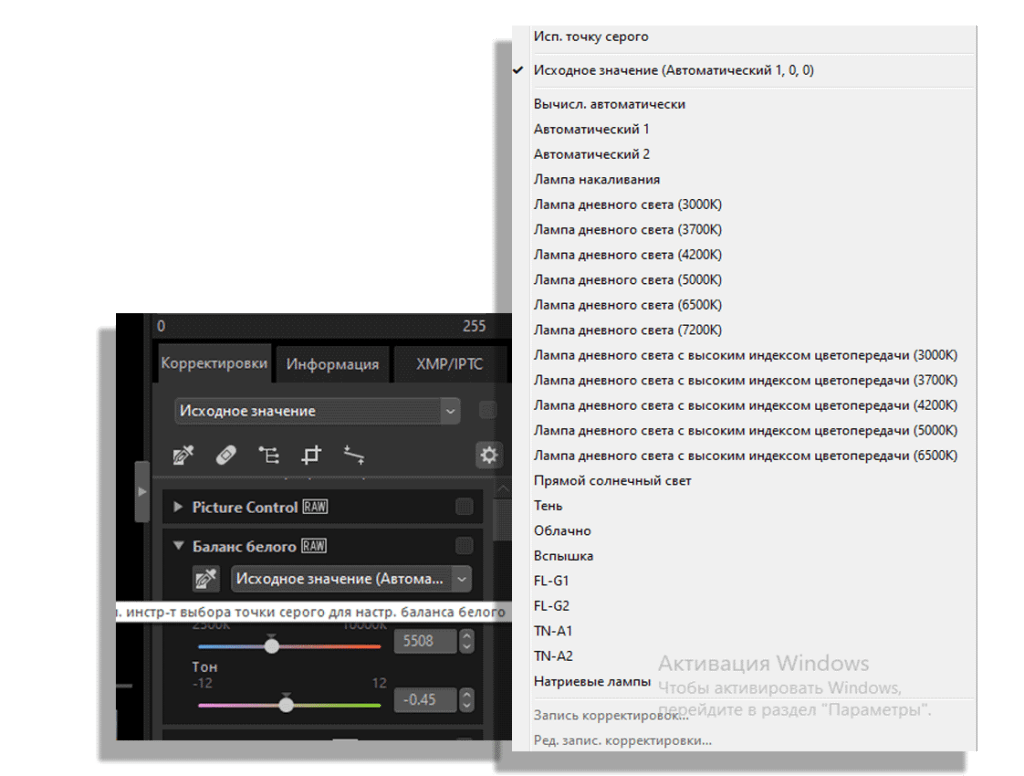Click White Balance gray point eyedropper button
This screenshot has height=776, width=1024.
[x=206, y=579]
